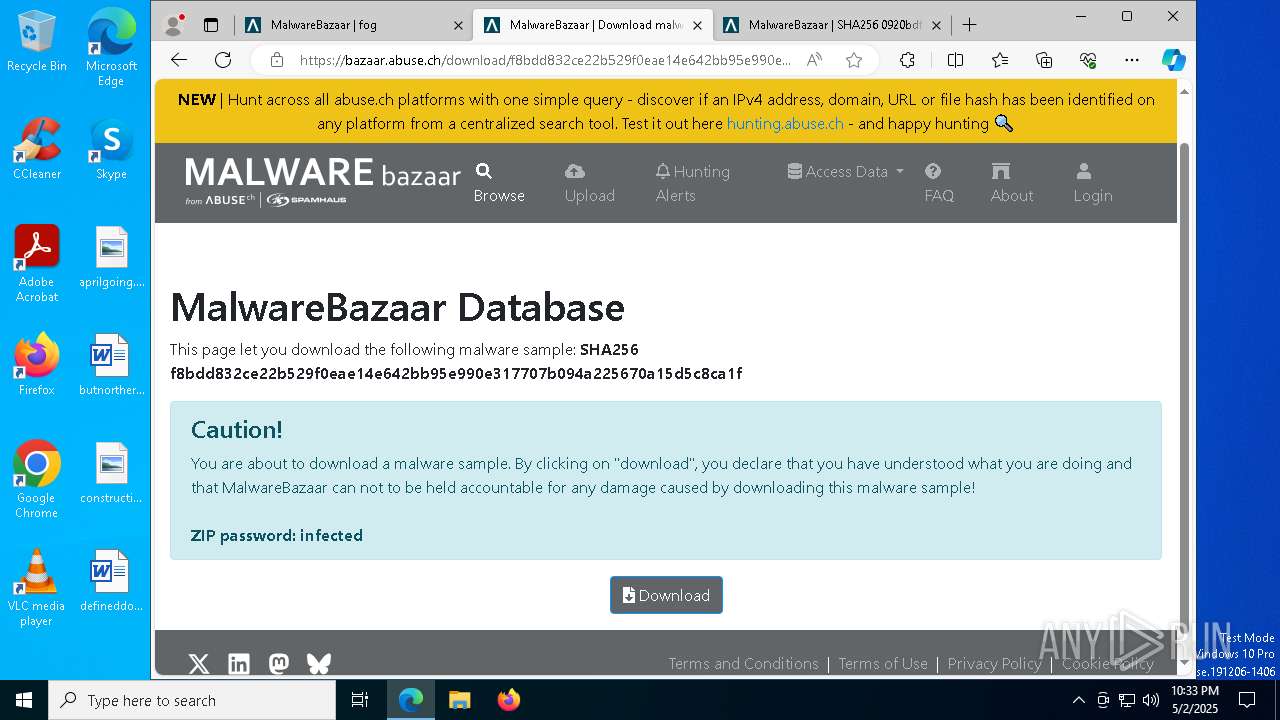Click the page vertical scrollbar
The height and width of the screenshot is (720, 1280).
(1185, 375)
